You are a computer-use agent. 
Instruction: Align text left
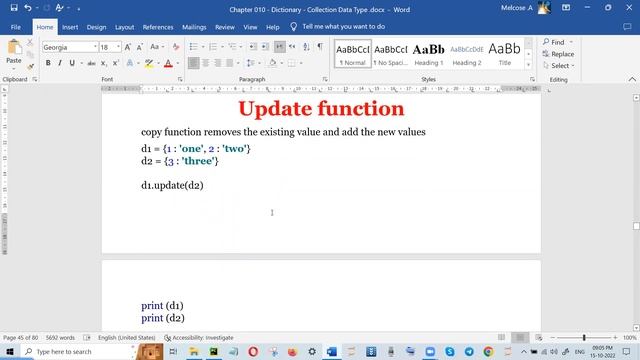coord(193,63)
